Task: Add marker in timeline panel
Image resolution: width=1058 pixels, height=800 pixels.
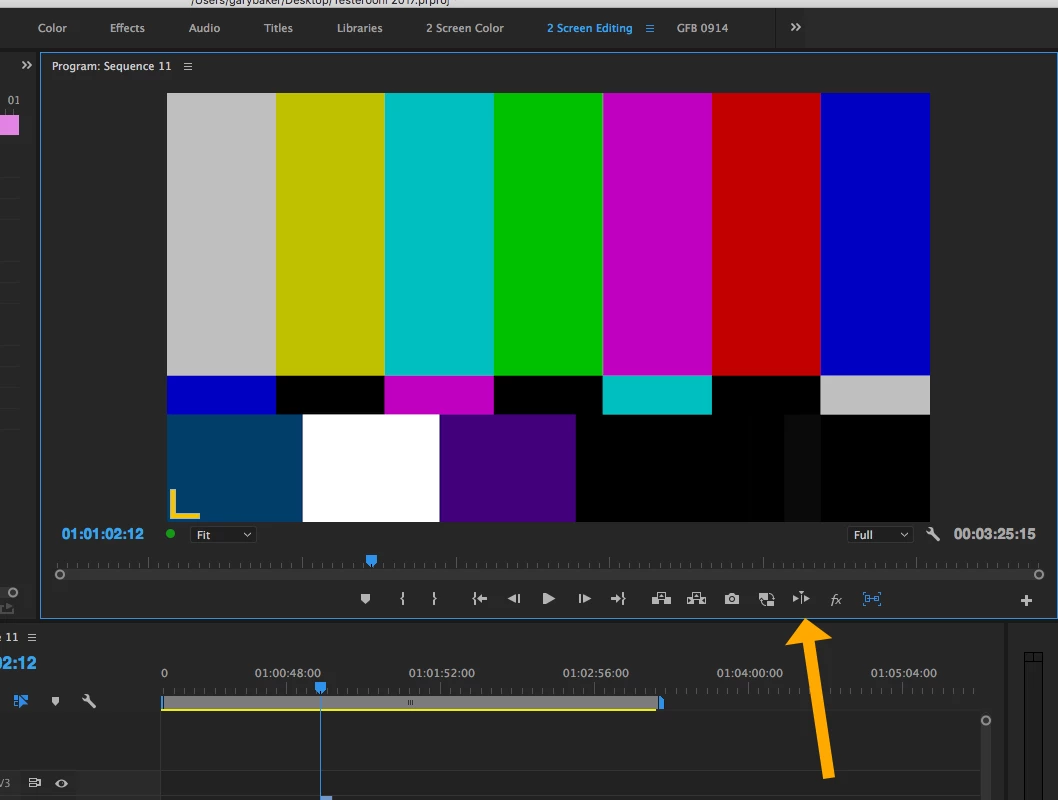Action: coord(55,702)
